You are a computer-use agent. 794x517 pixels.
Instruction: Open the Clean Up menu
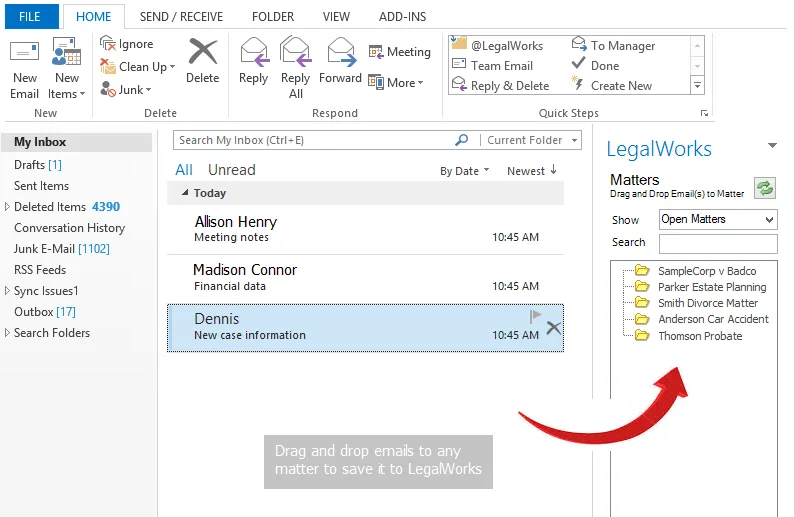click(138, 67)
